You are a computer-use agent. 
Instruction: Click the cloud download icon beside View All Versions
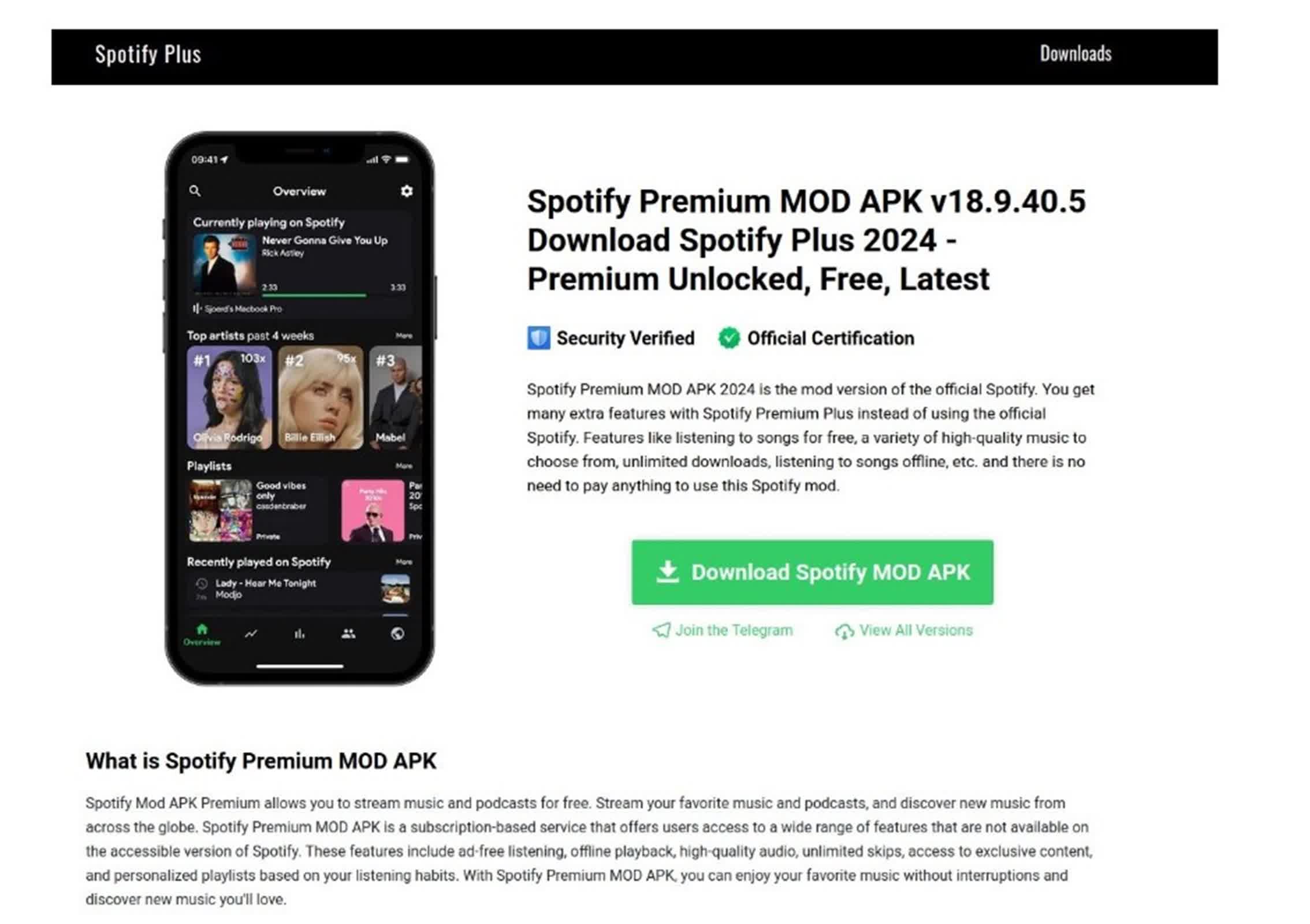tap(844, 631)
